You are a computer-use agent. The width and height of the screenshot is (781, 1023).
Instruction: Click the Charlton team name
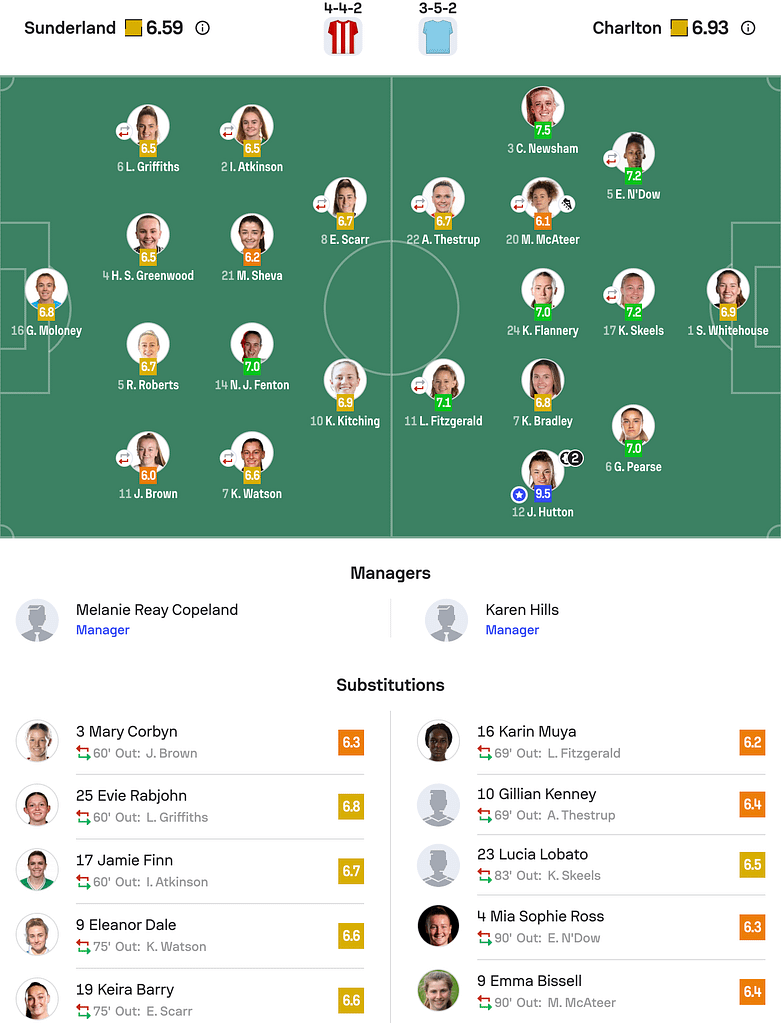[x=627, y=28]
